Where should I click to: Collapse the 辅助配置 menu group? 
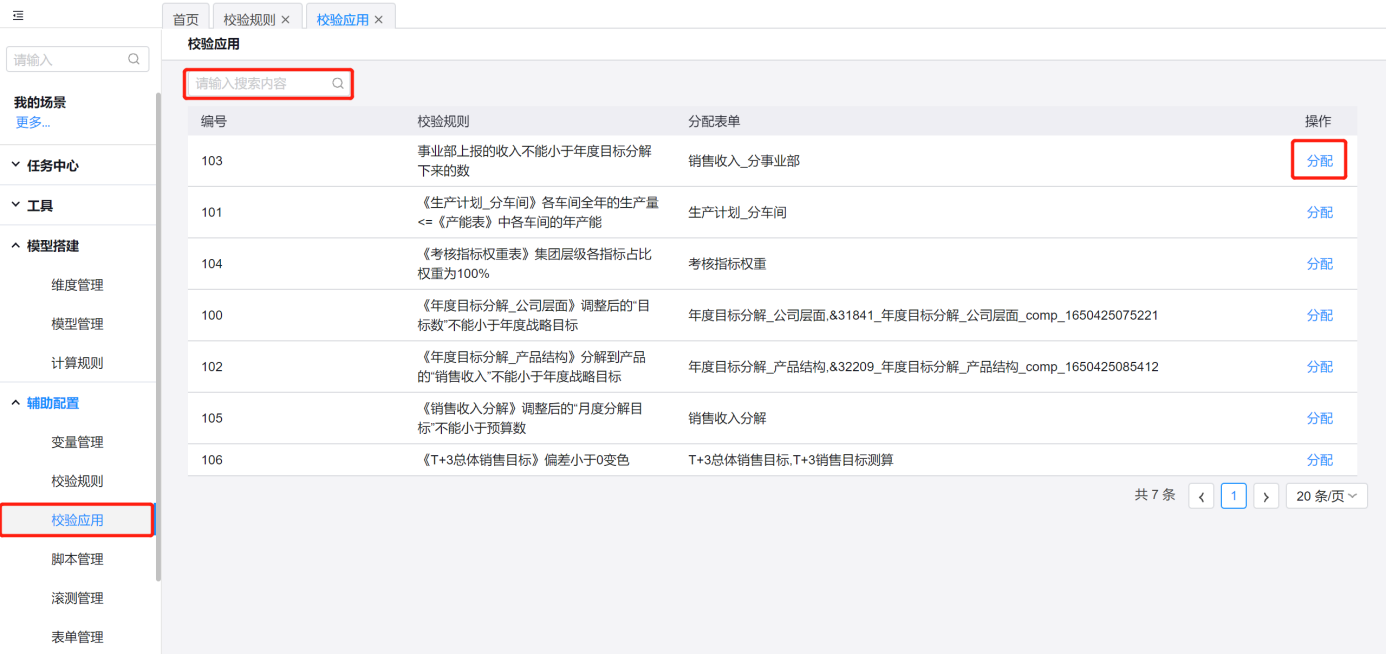click(52, 403)
